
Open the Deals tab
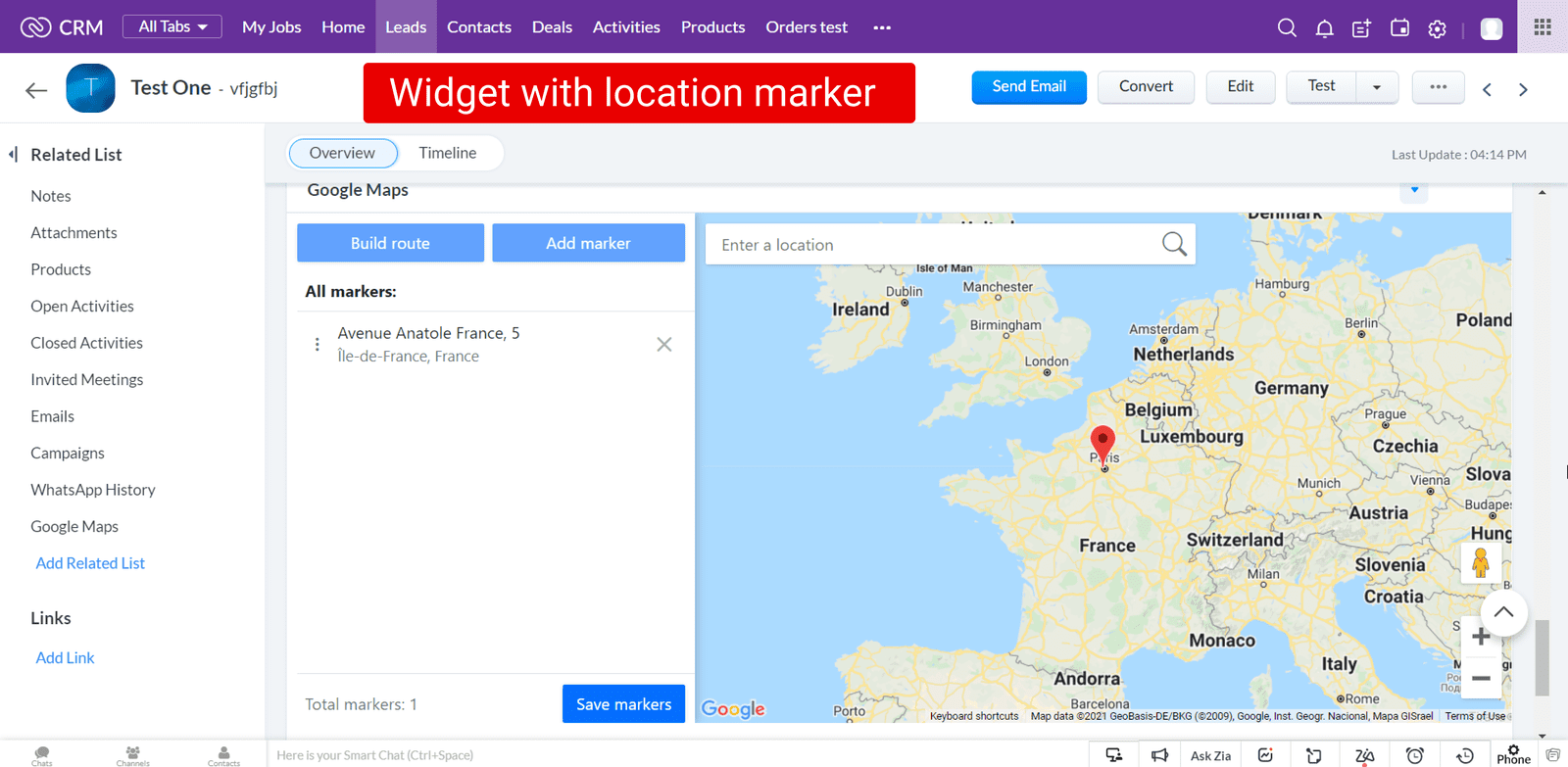coord(552,26)
